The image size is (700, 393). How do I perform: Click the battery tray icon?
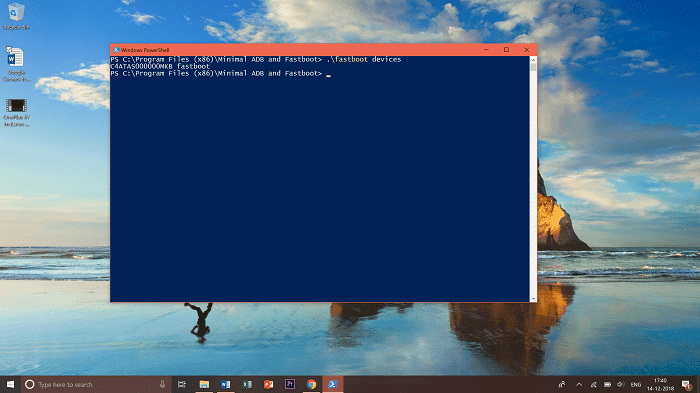coord(608,385)
